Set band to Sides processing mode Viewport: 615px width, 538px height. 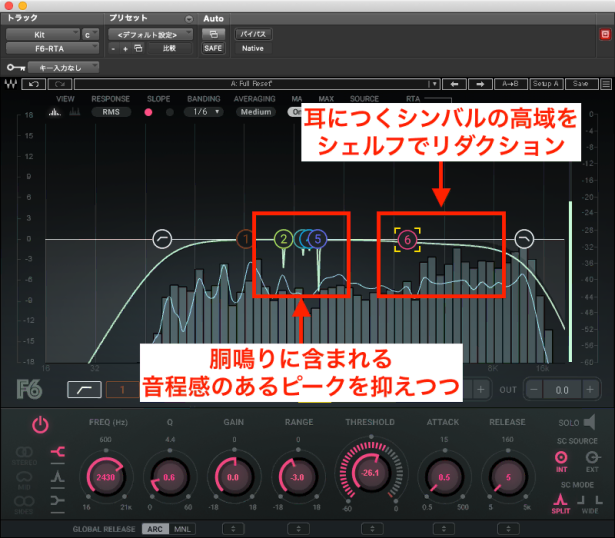click(24, 505)
